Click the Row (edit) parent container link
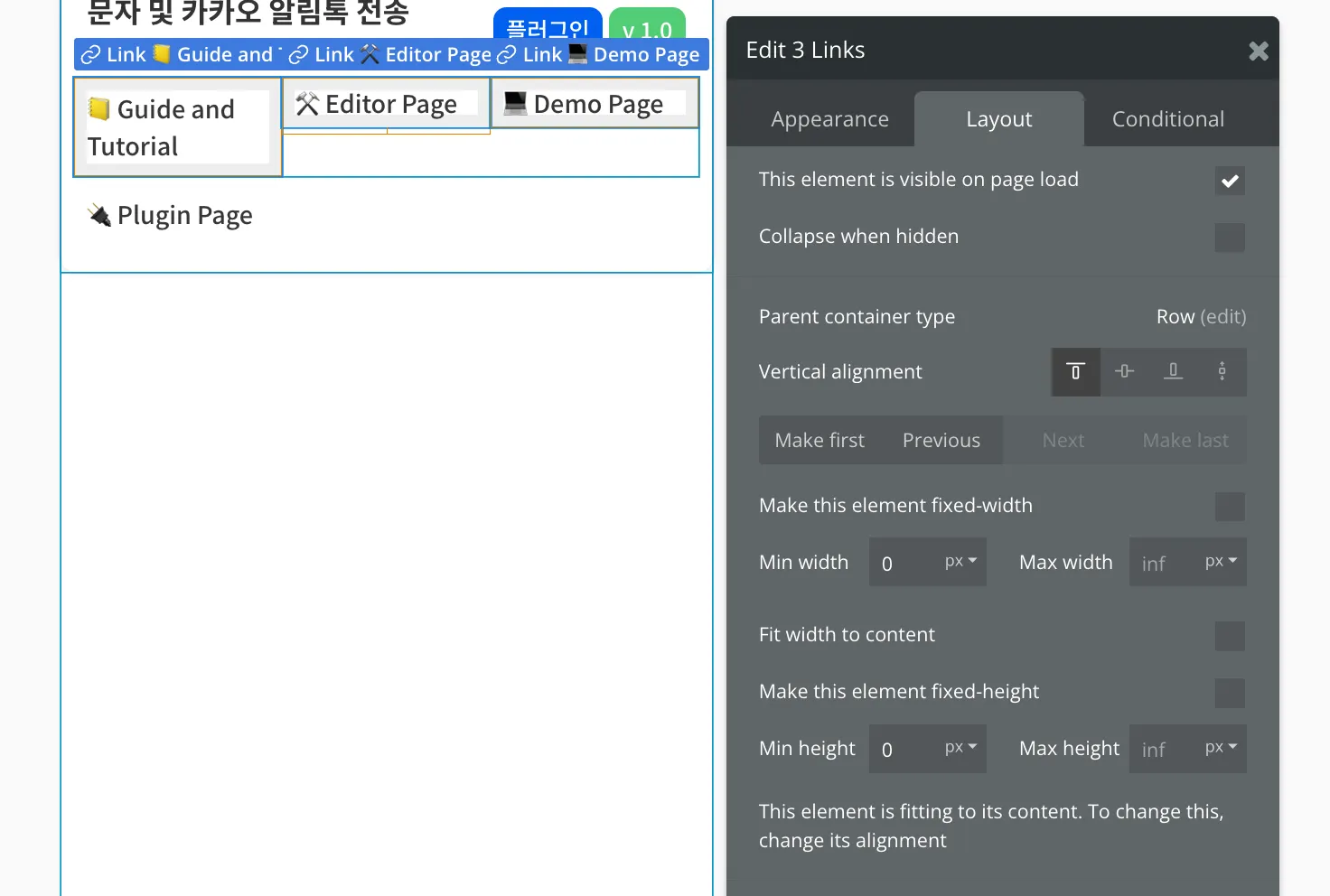The height and width of the screenshot is (896, 1330). [1201, 317]
